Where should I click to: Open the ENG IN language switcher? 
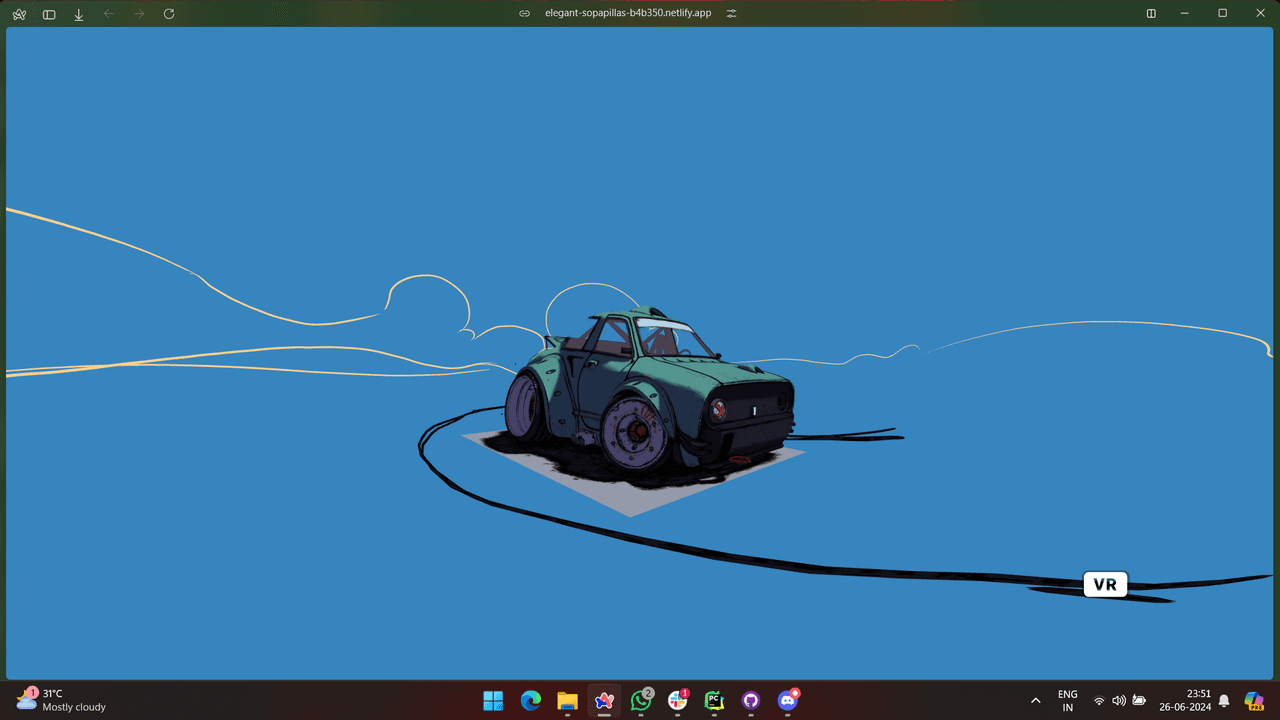(1067, 701)
